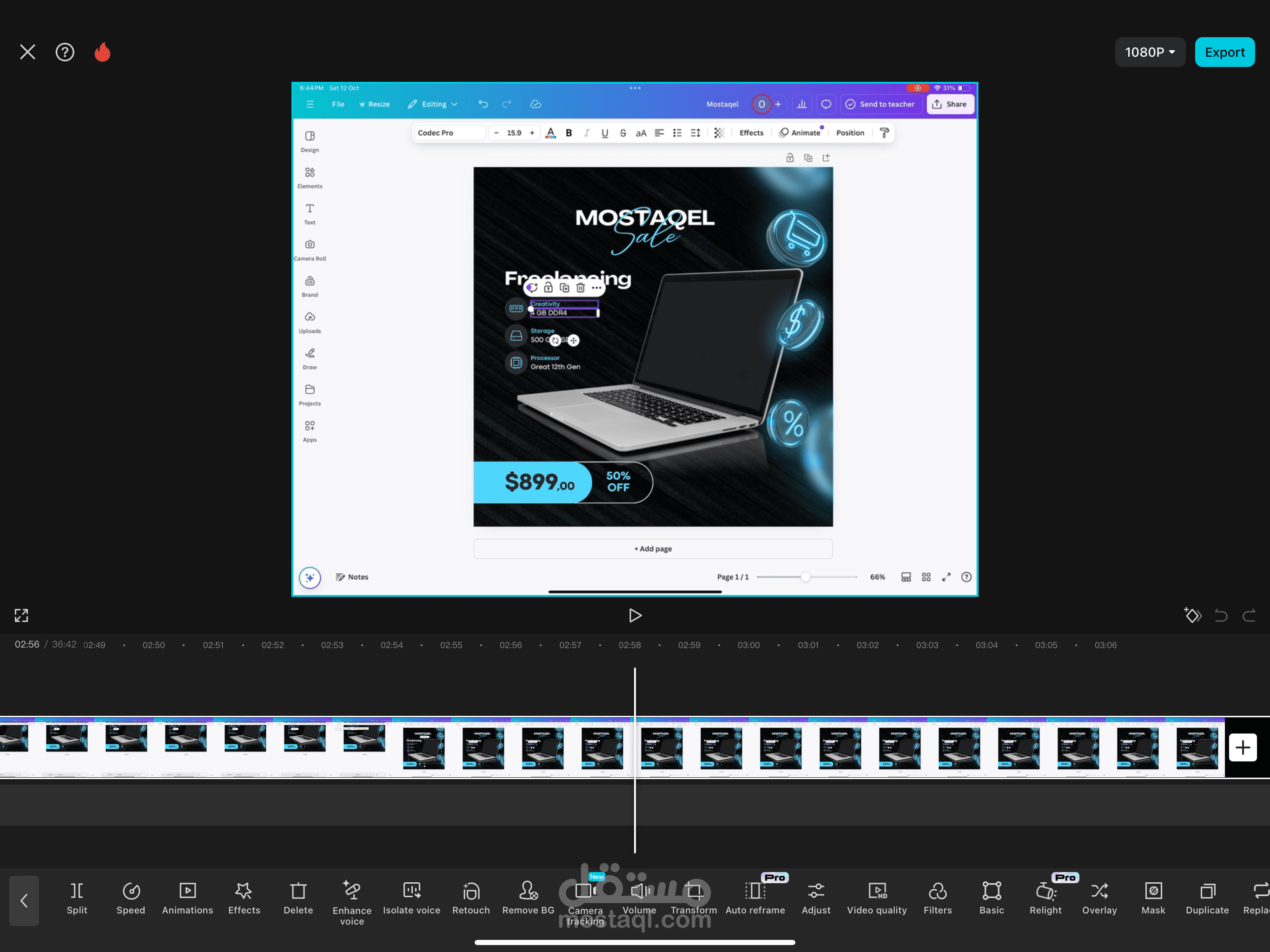Screen dimensions: 1270x952
Task: Select the Filters tool
Action: click(937, 898)
